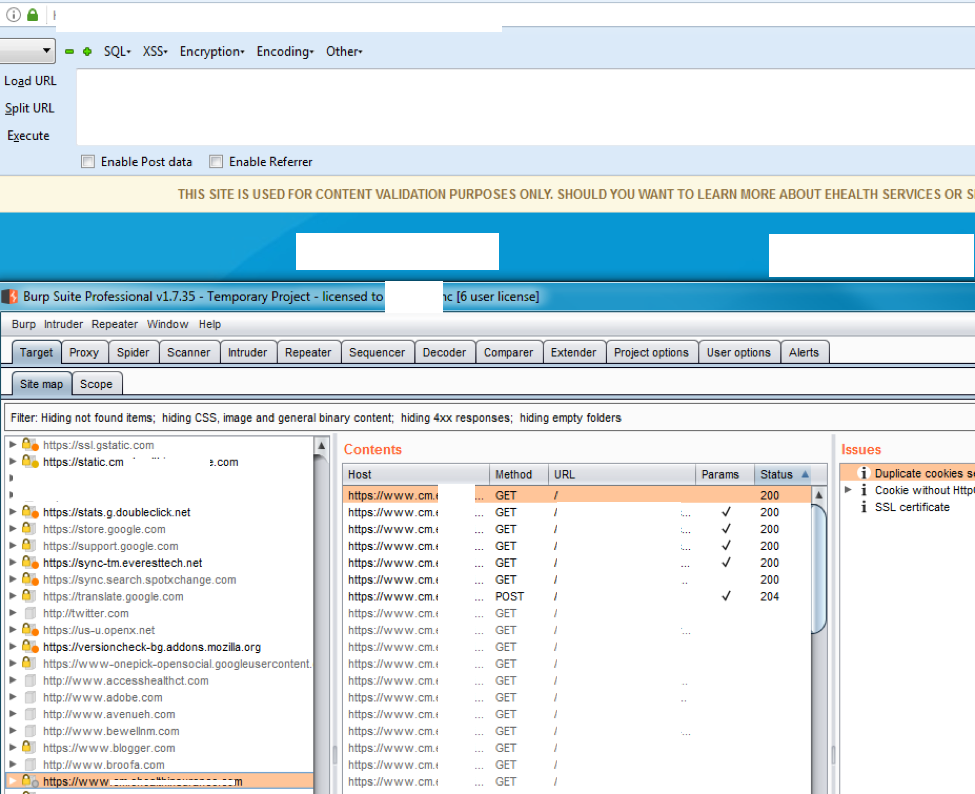The width and height of the screenshot is (975, 794).
Task: Click the page icon beside www.avenueh.com
Action: pyautogui.click(x=29, y=714)
